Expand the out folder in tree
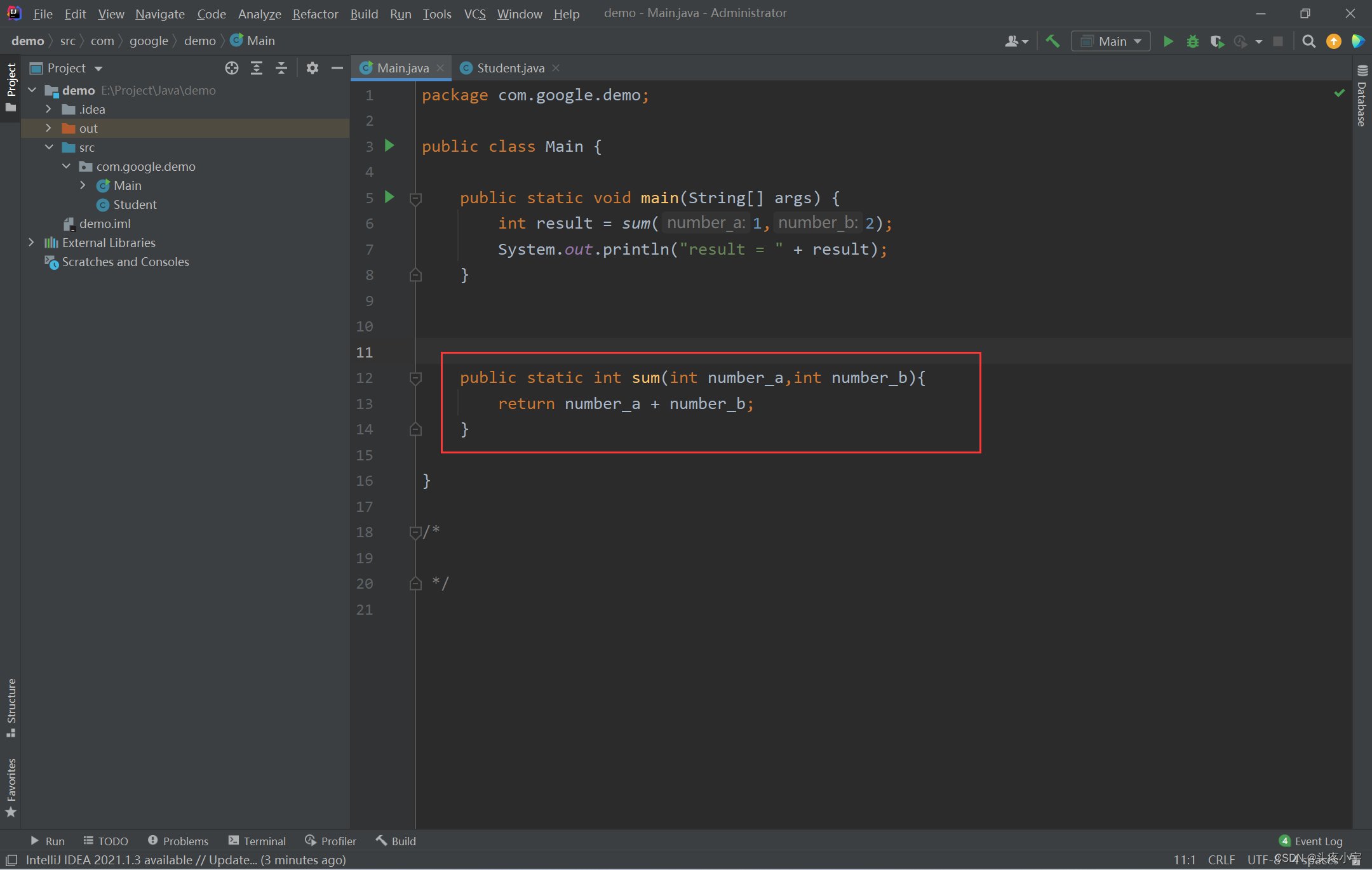1372x870 pixels. pyautogui.click(x=48, y=128)
